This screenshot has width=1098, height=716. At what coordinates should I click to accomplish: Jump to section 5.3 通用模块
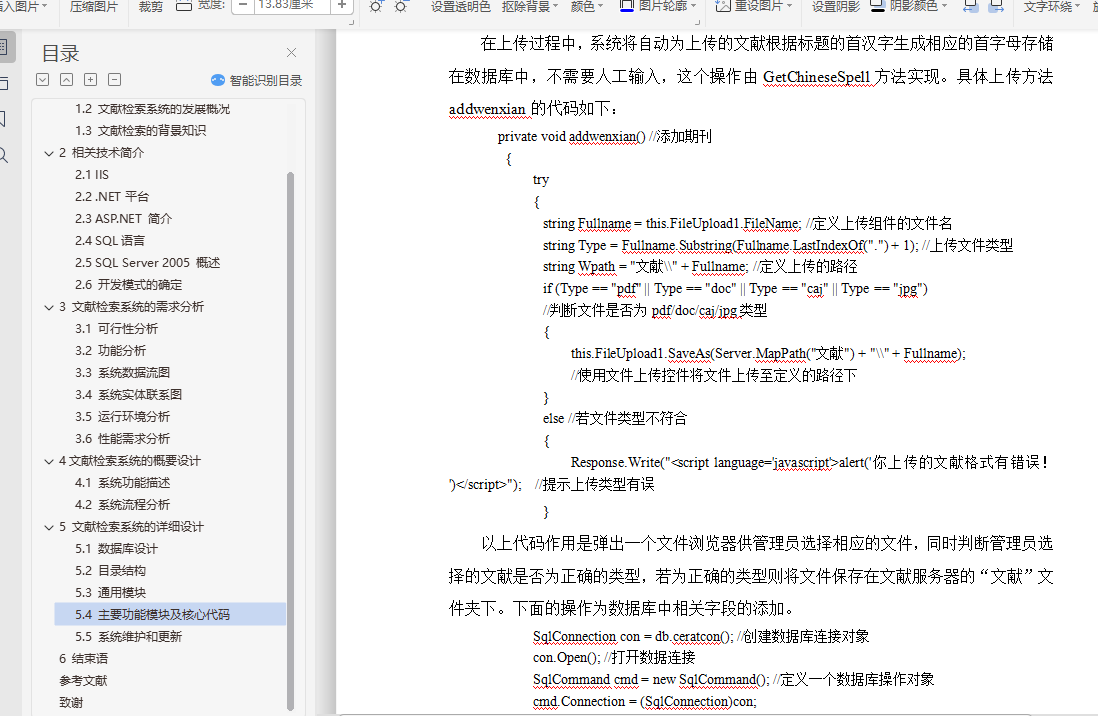[x=111, y=593]
